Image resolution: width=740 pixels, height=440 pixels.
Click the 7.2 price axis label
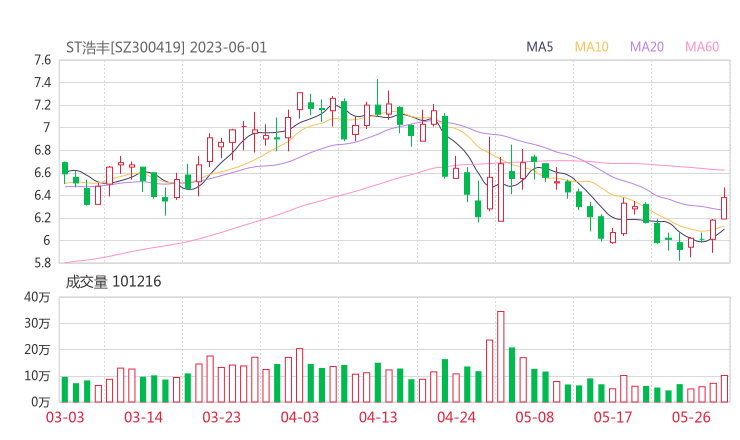pyautogui.click(x=42, y=105)
